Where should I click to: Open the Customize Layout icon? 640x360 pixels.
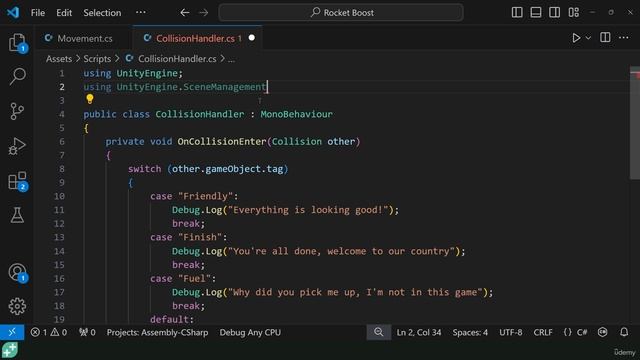(573, 13)
